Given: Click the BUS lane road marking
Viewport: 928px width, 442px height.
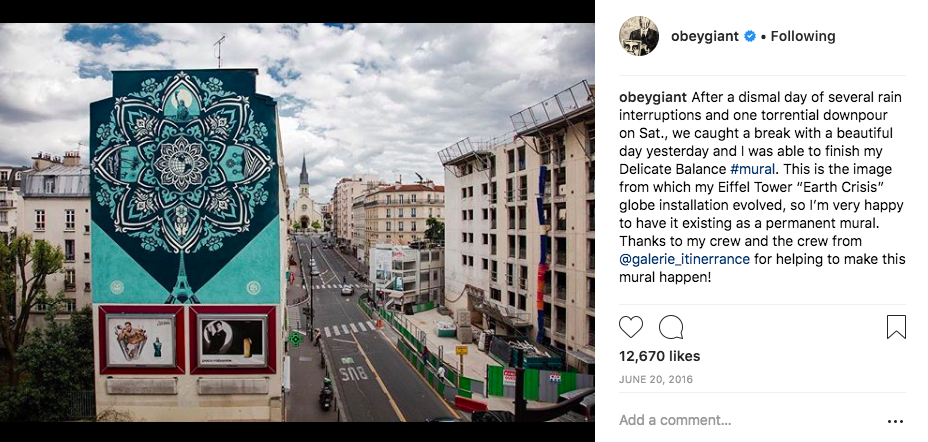Looking at the screenshot, I should click(x=353, y=373).
